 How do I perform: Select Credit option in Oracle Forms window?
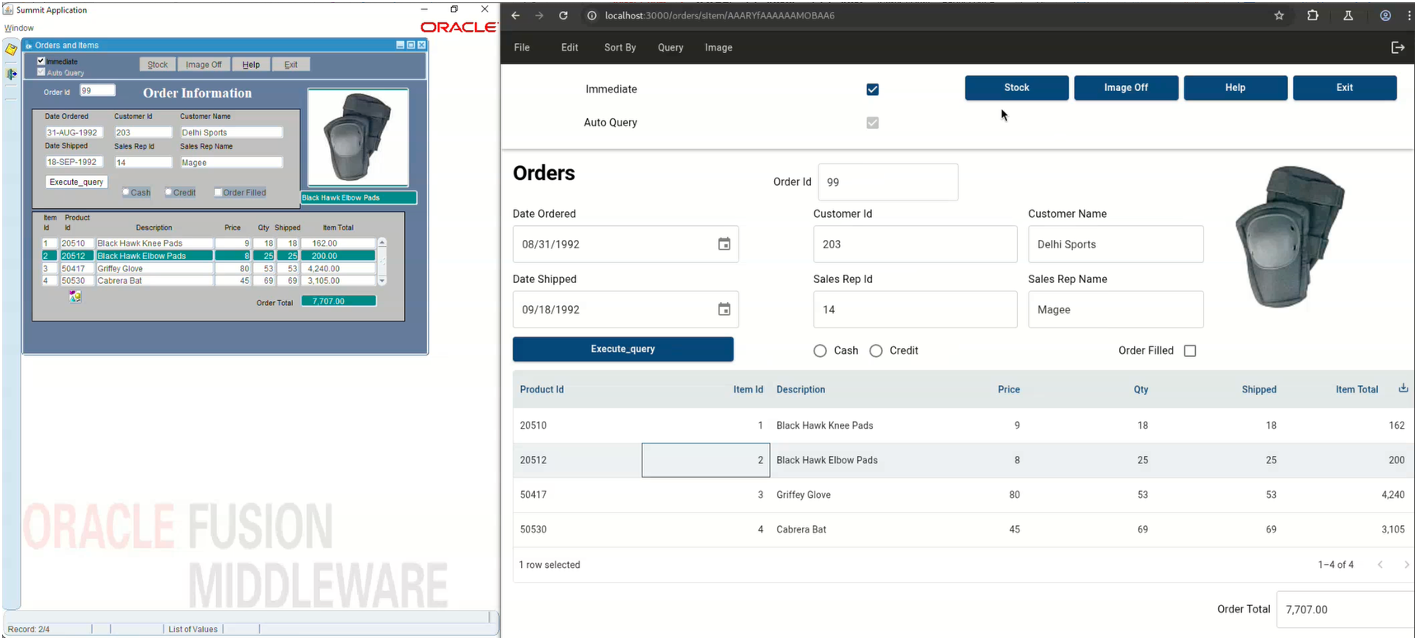coord(169,192)
